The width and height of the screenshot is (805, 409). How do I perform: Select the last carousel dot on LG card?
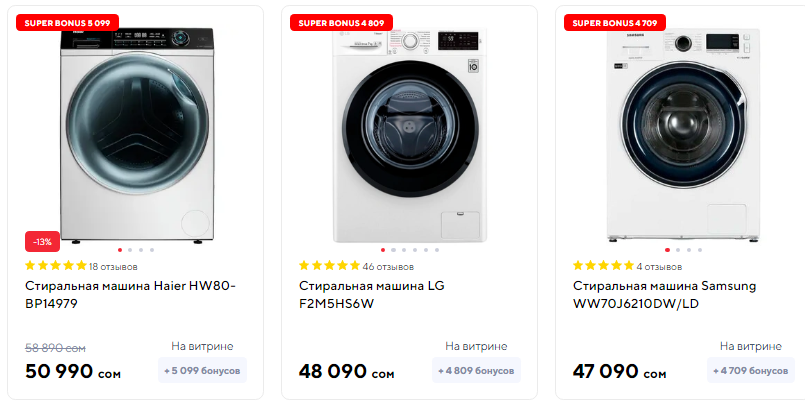pyautogui.click(x=437, y=249)
